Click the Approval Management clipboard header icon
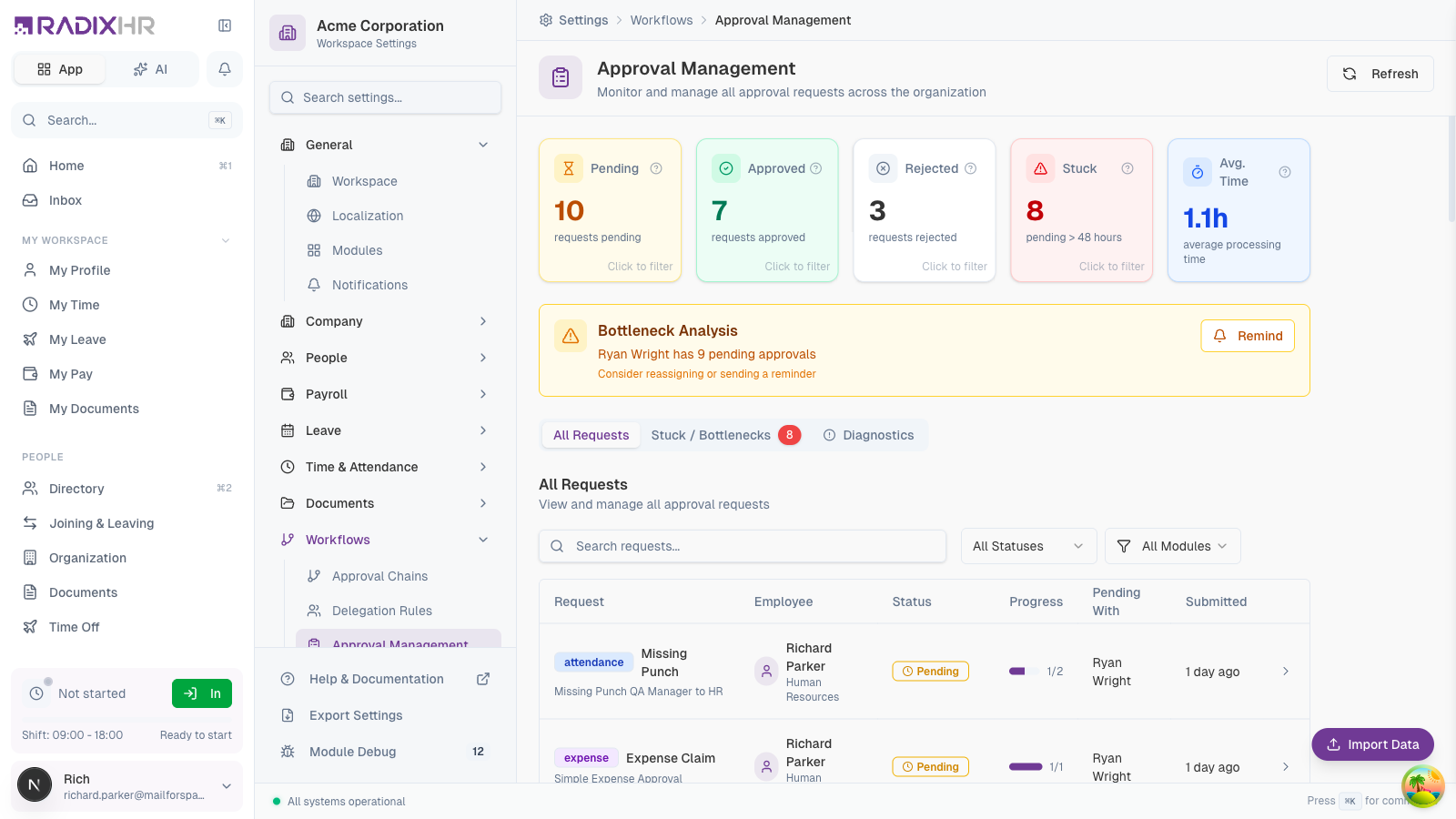 pos(561,77)
